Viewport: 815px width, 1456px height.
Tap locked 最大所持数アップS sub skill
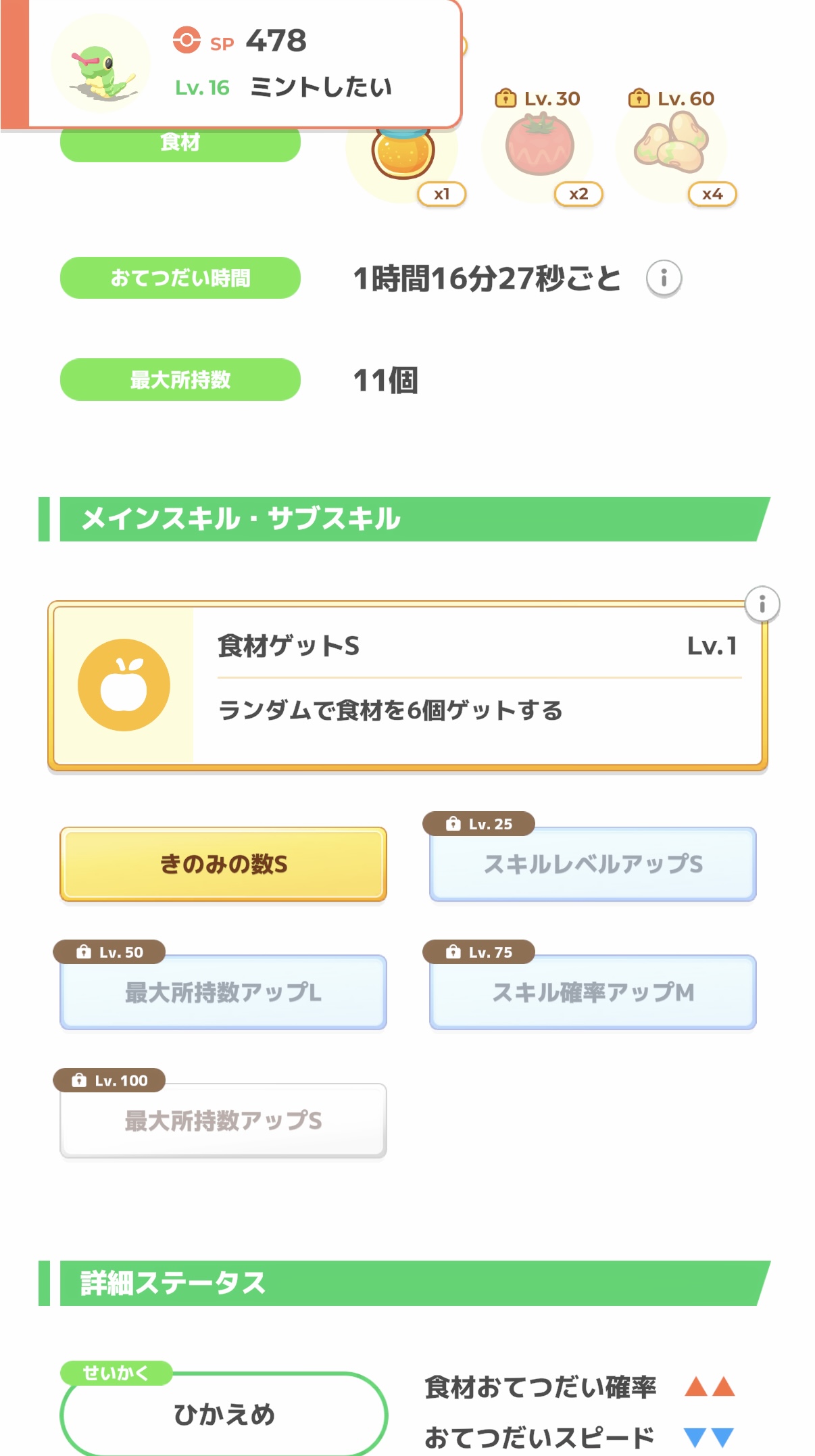click(223, 1121)
